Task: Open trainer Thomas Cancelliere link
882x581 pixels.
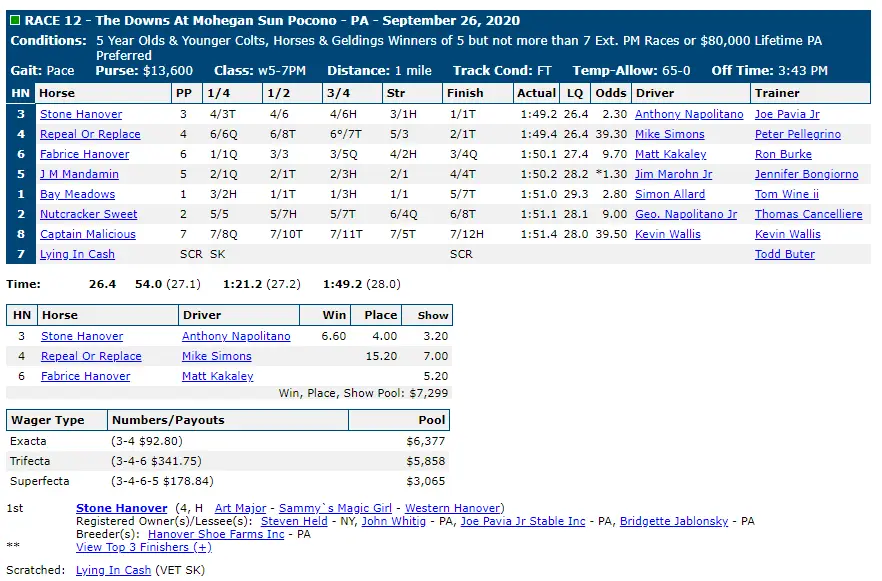Action: tap(808, 214)
